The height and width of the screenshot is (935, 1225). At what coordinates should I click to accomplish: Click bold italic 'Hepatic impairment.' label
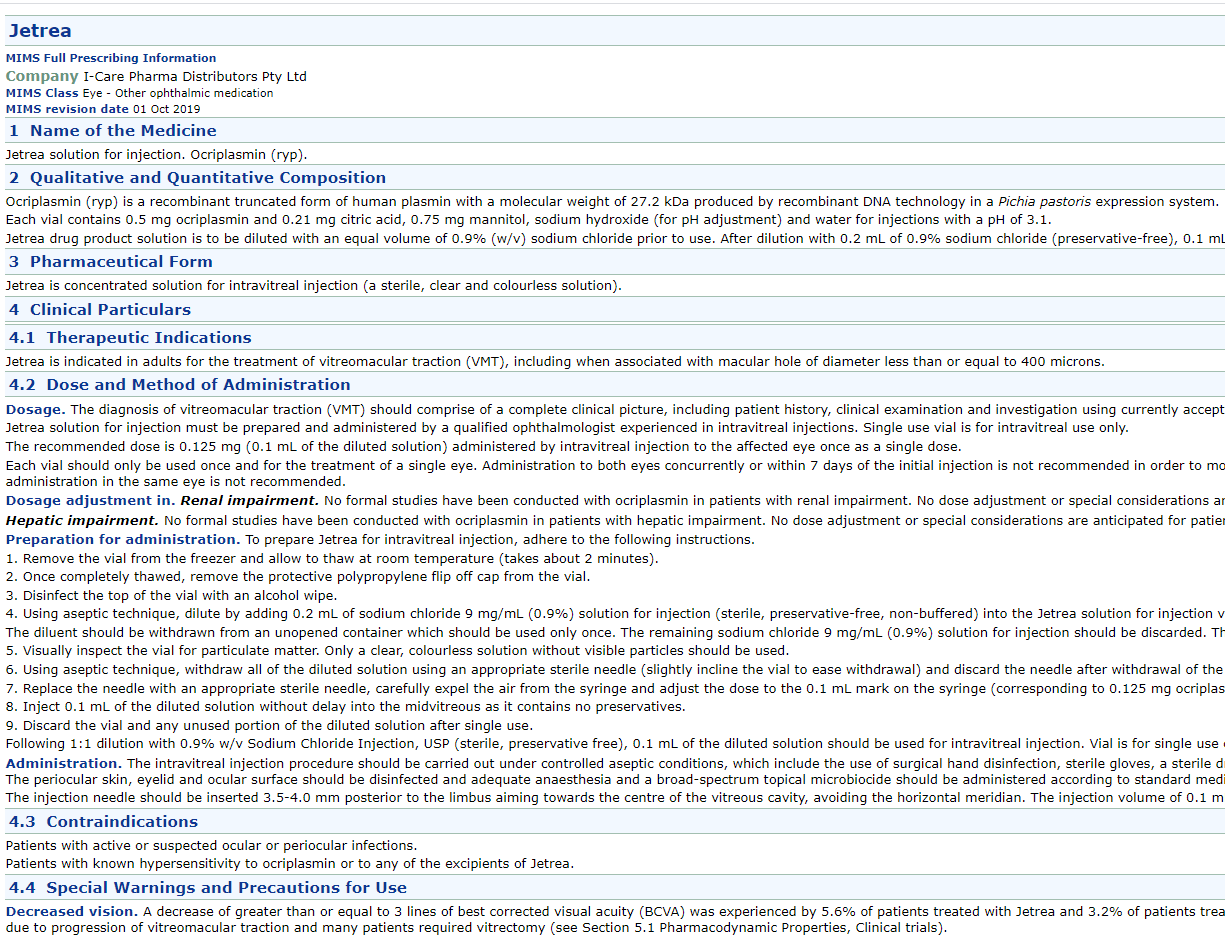(82, 521)
